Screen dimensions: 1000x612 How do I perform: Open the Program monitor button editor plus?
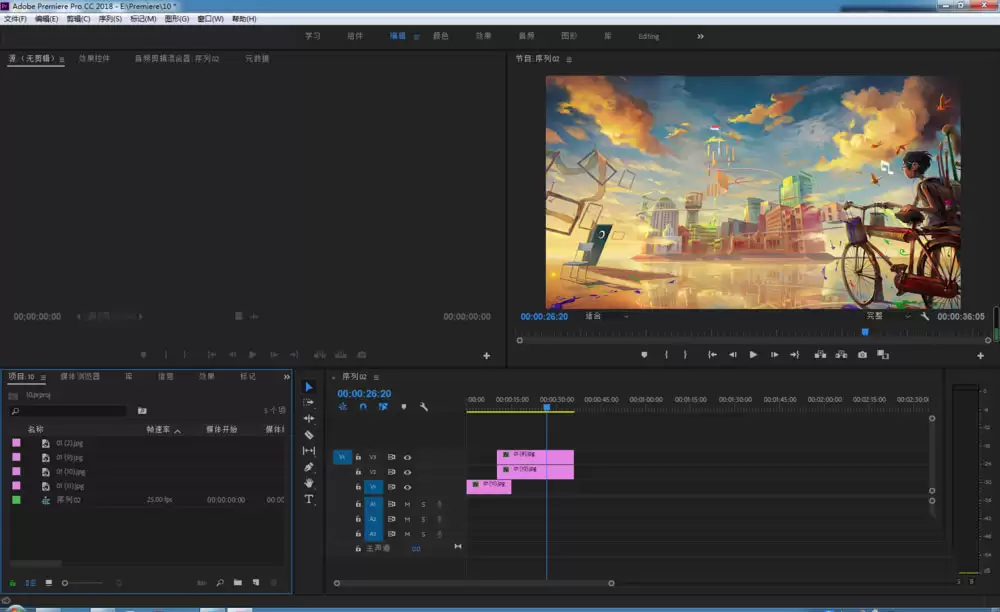(x=980, y=356)
